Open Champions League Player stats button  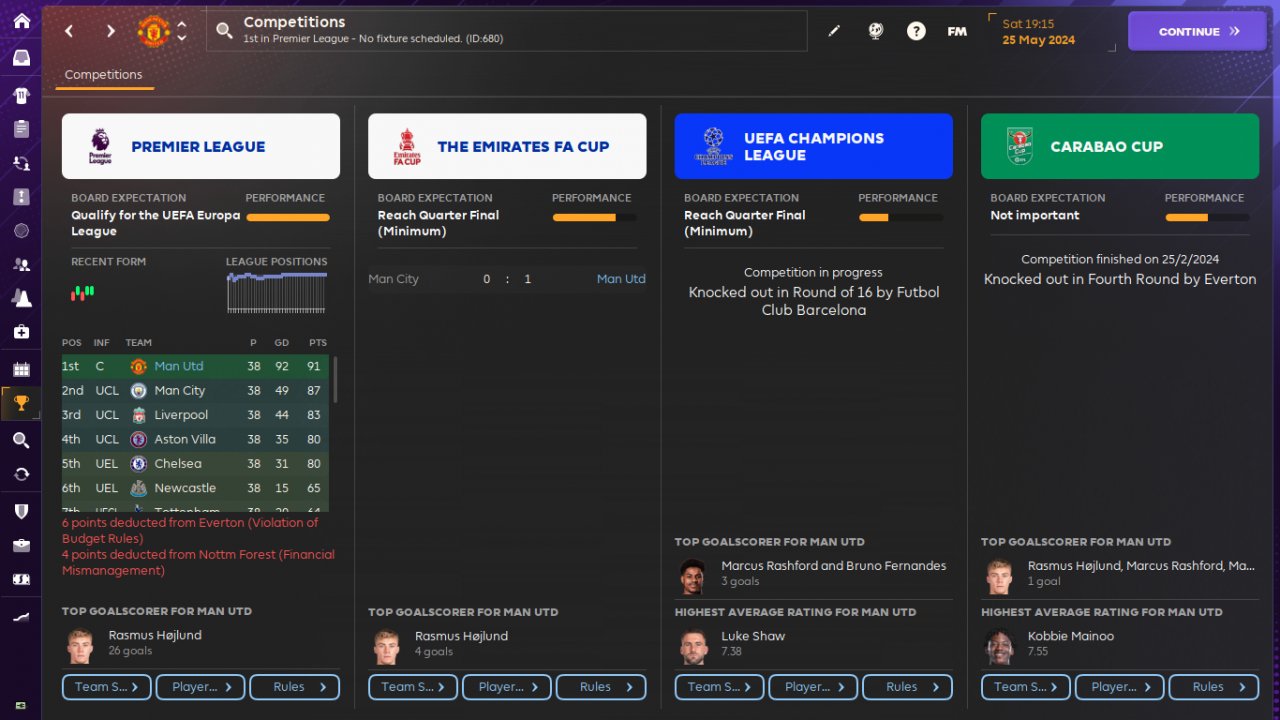point(813,687)
